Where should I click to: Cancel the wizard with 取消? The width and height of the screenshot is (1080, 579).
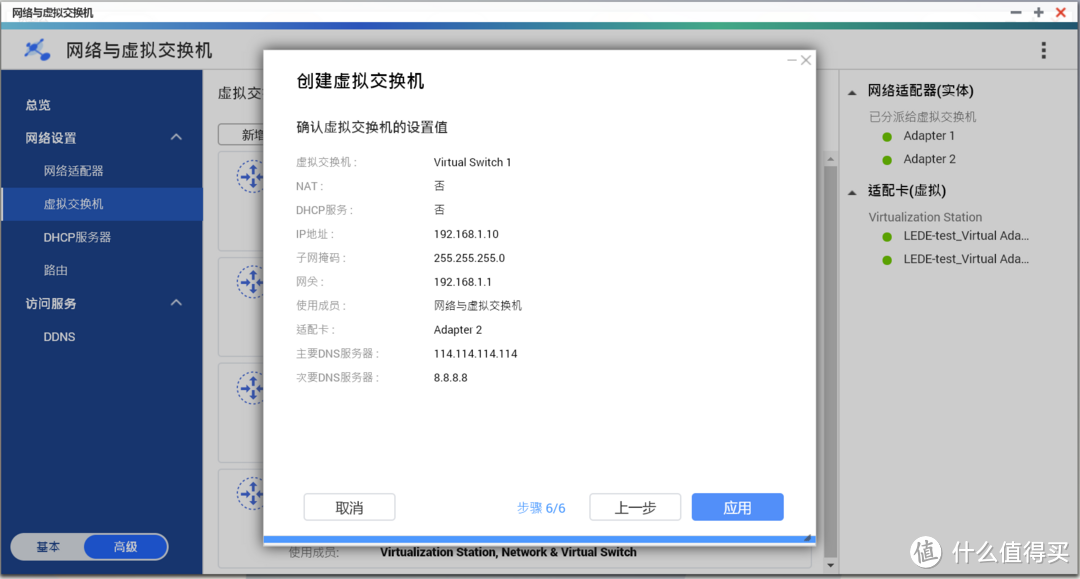(349, 507)
